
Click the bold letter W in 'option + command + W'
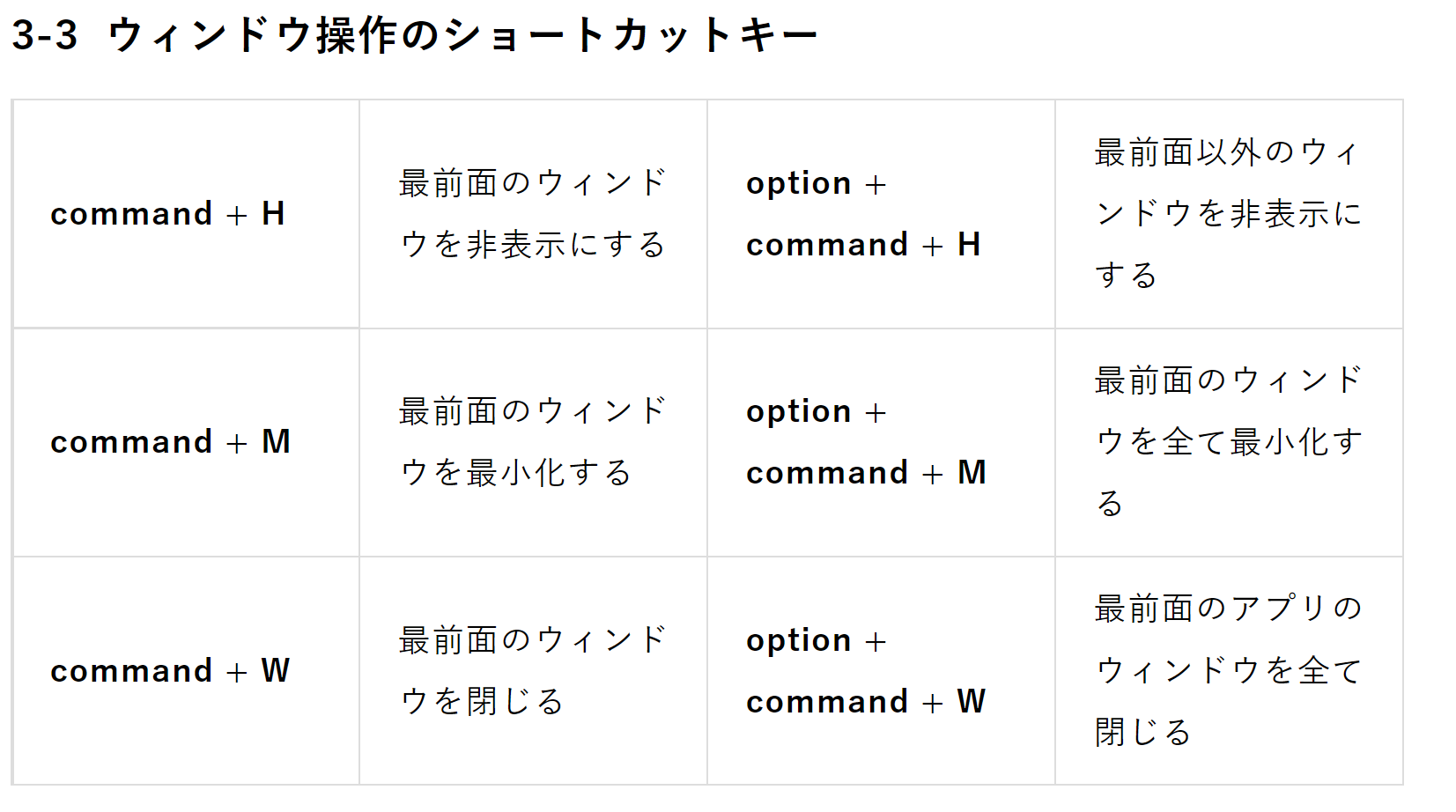tap(971, 702)
